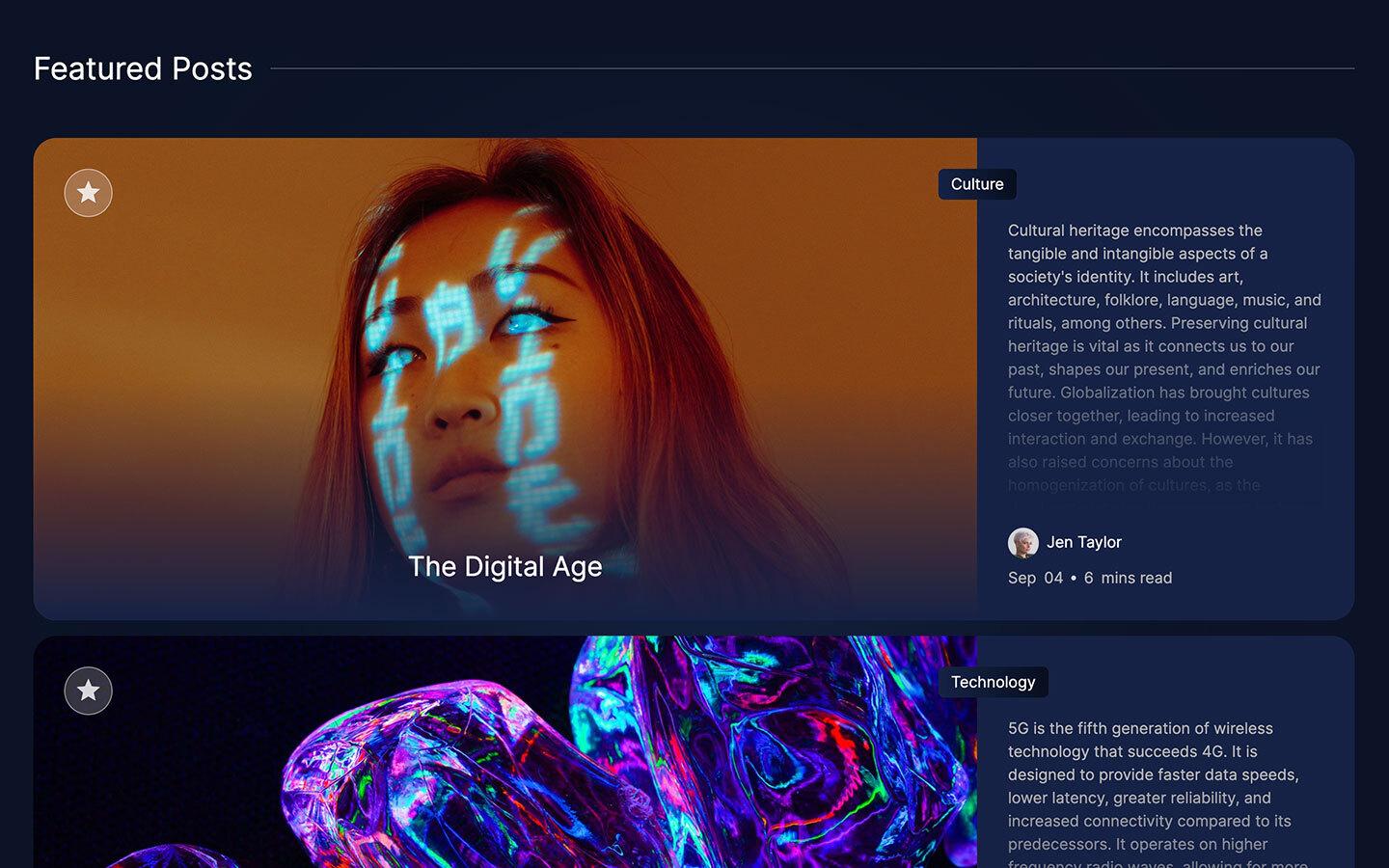Viewport: 1389px width, 868px height.
Task: Select Jen Taylor's avatar picture
Action: (1021, 542)
